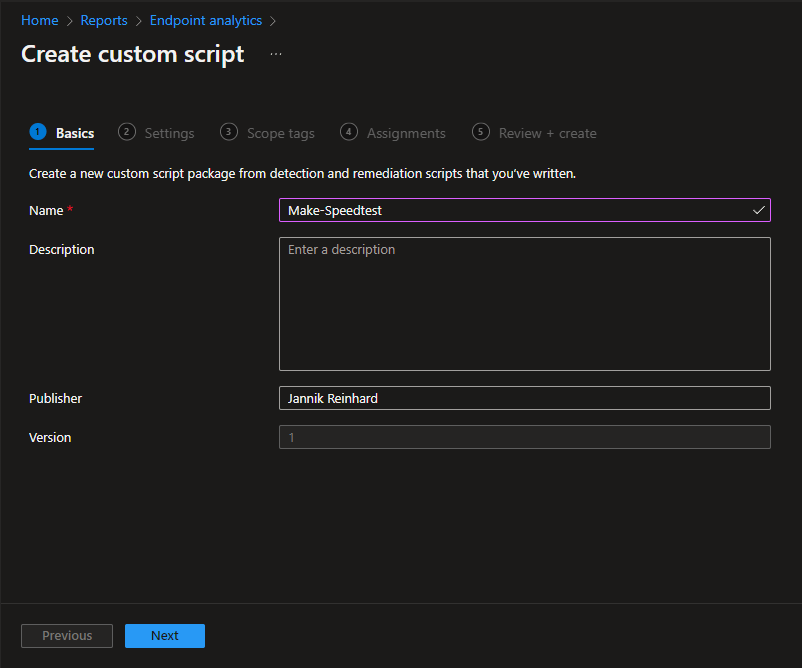Click the step 3 circle icon
This screenshot has height=668, width=802.
tap(229, 132)
